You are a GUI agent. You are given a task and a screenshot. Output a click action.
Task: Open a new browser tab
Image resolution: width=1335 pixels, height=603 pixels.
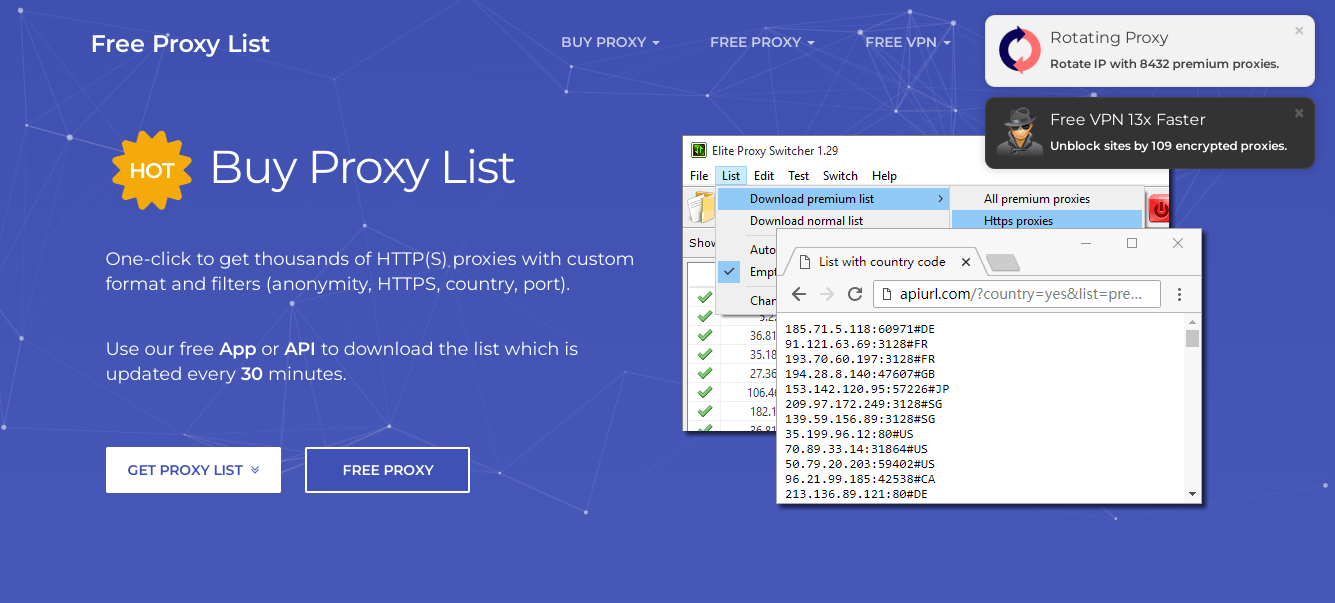[x=1002, y=263]
